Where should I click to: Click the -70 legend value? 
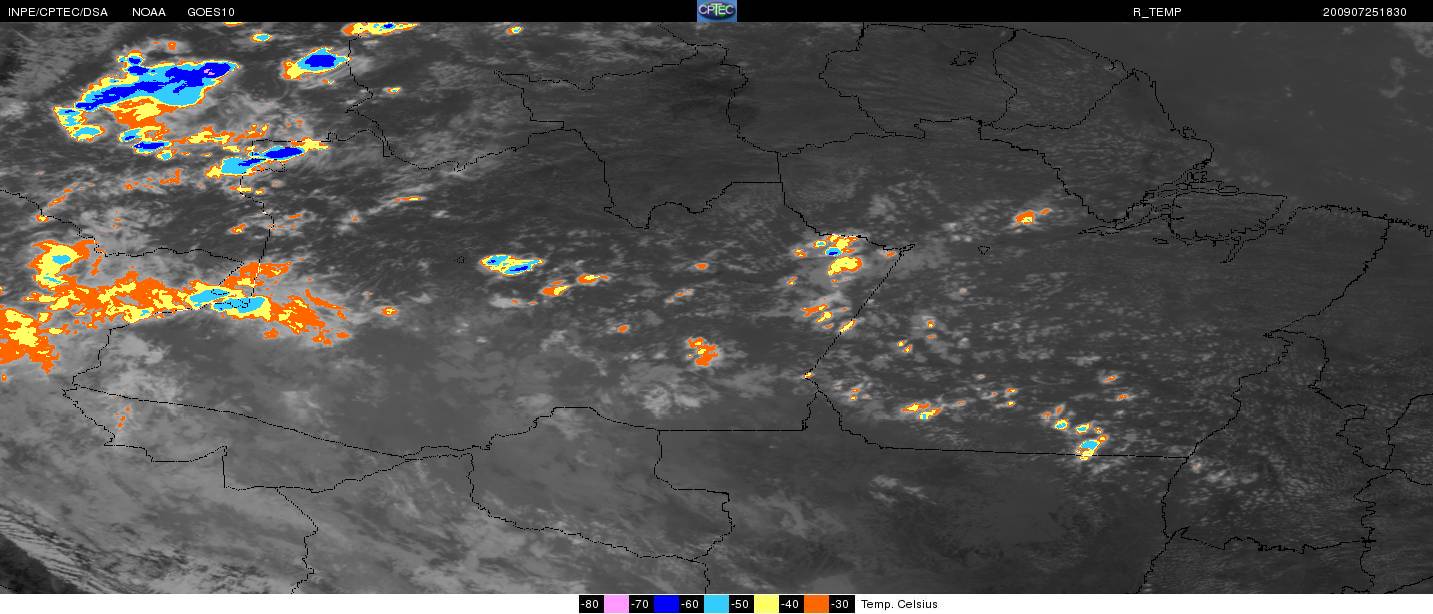[640, 604]
